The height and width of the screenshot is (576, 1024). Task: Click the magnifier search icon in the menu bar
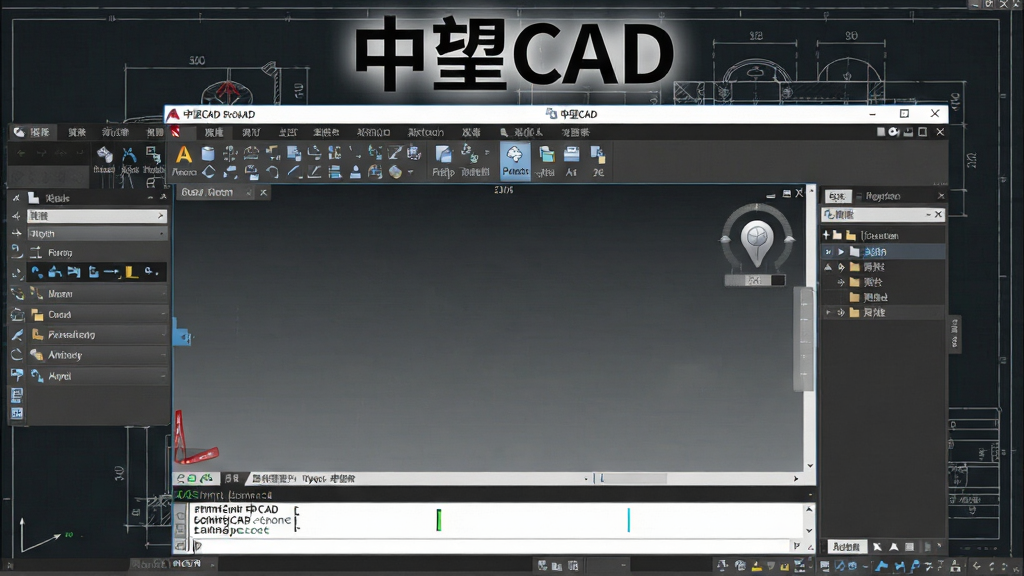click(x=504, y=133)
